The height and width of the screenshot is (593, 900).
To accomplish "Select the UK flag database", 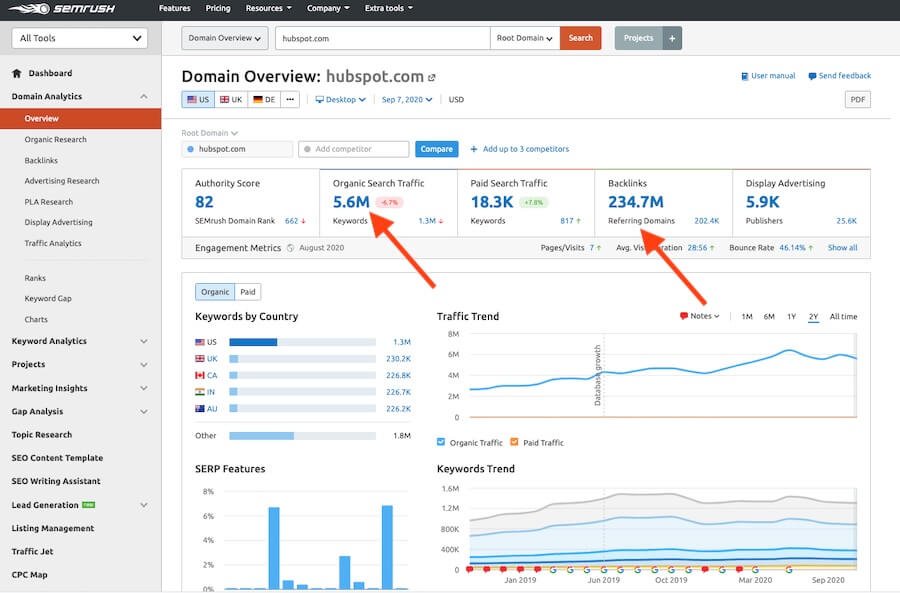I will point(231,99).
